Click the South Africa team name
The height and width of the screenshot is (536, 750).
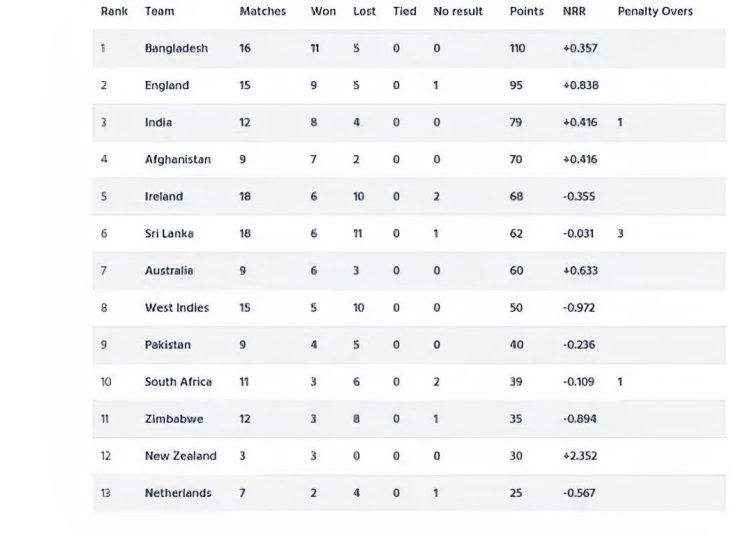tap(178, 382)
